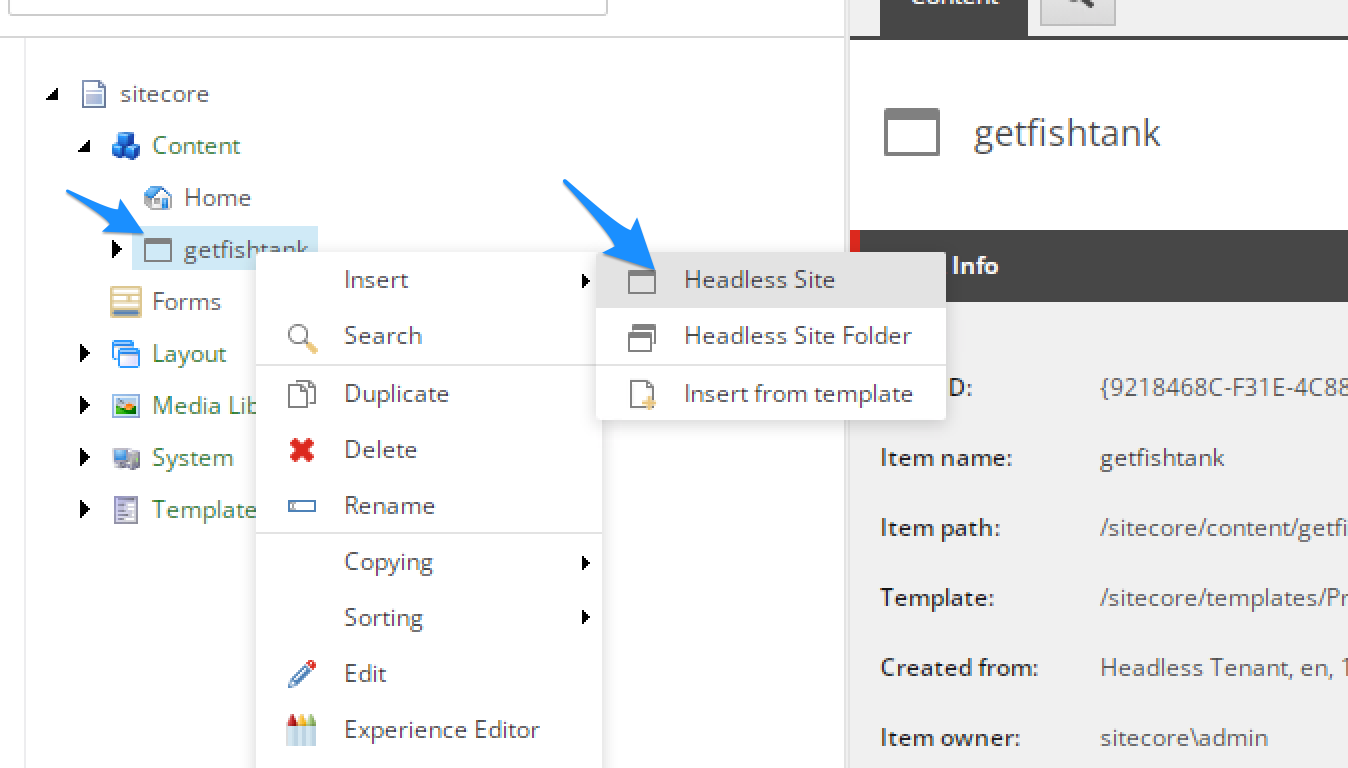Click the Created from Headless Tenant value
The image size is (1348, 768).
tap(1224, 668)
